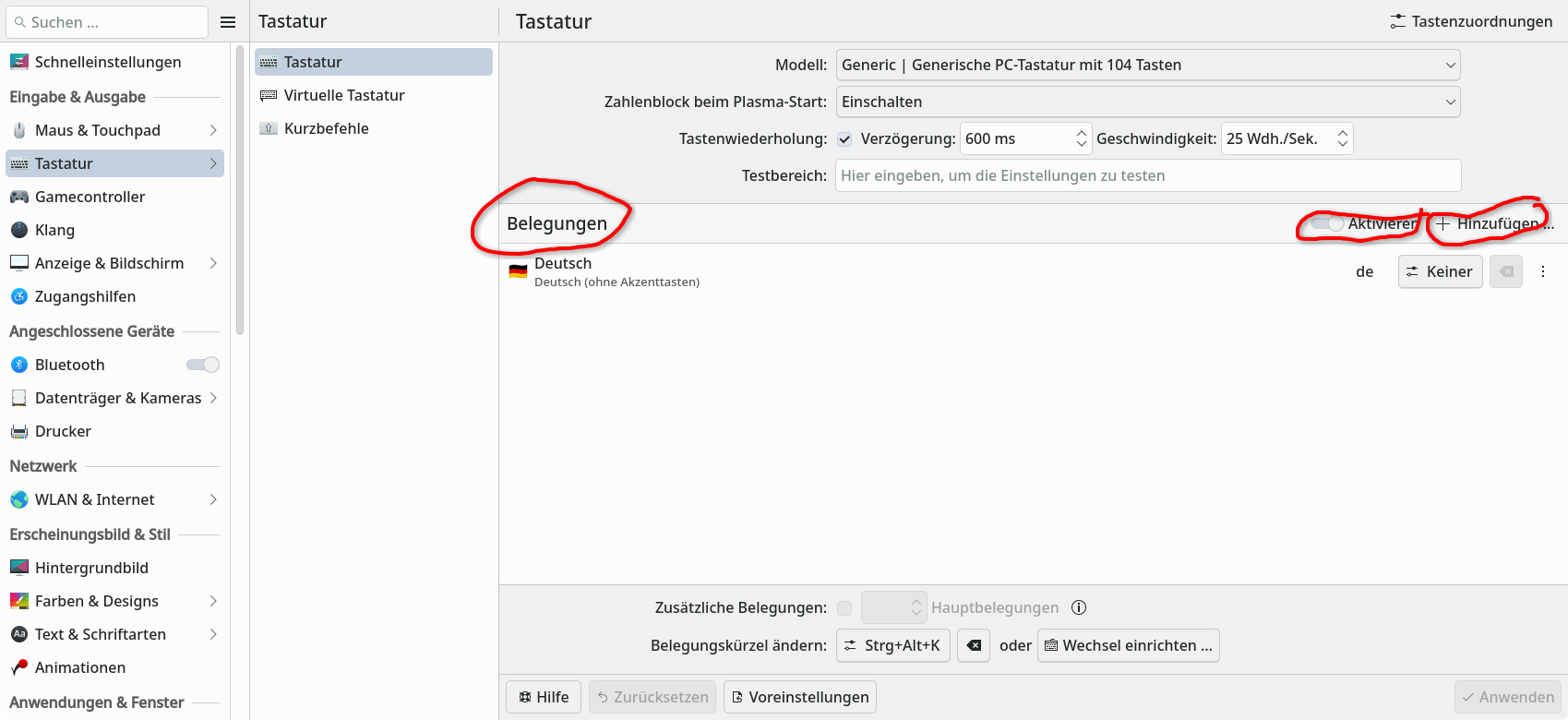Select the Klang sound icon
Screen dimensions: 1568x720
point(19,230)
